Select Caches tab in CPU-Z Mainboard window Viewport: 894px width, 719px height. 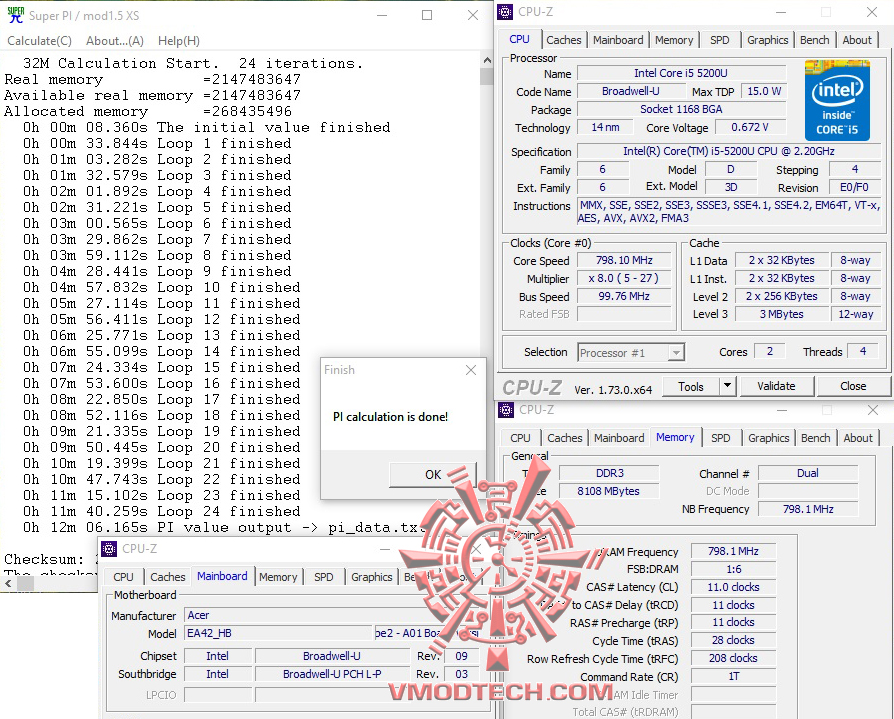click(x=168, y=577)
